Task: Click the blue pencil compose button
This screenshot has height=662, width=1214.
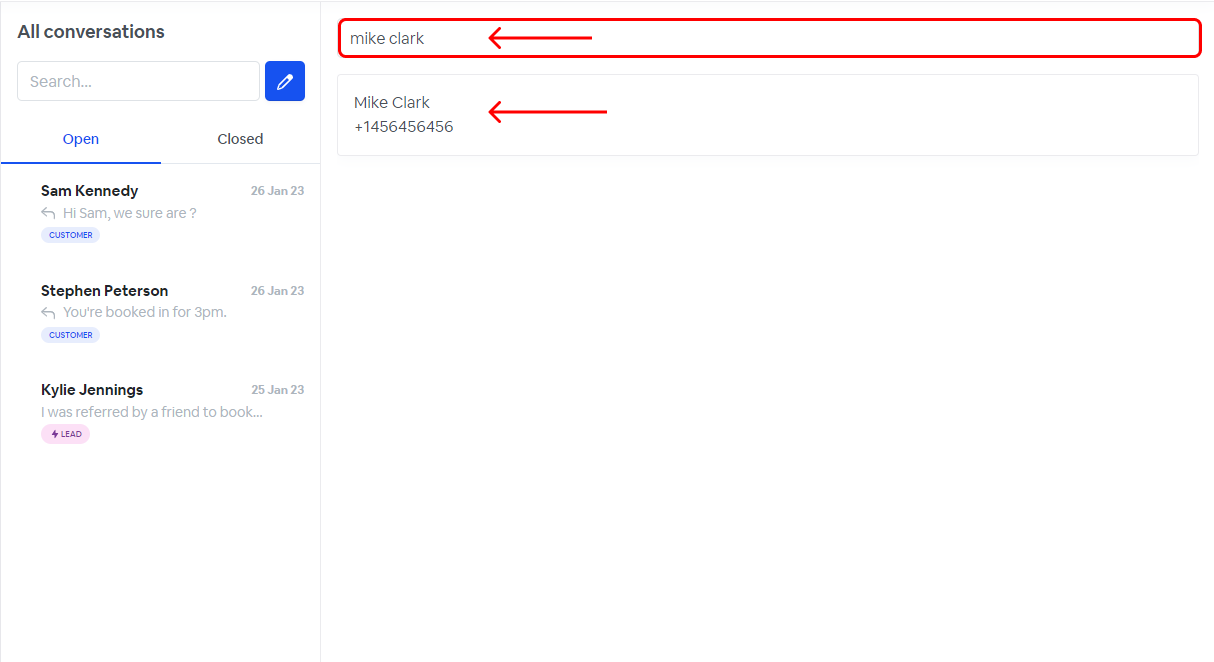Action: (x=285, y=81)
